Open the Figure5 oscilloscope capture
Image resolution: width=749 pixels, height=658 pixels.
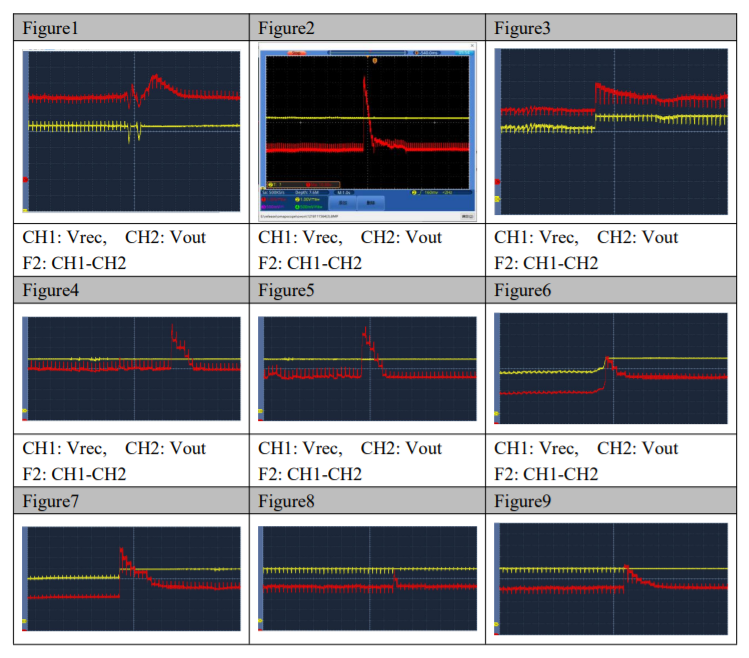click(367, 368)
